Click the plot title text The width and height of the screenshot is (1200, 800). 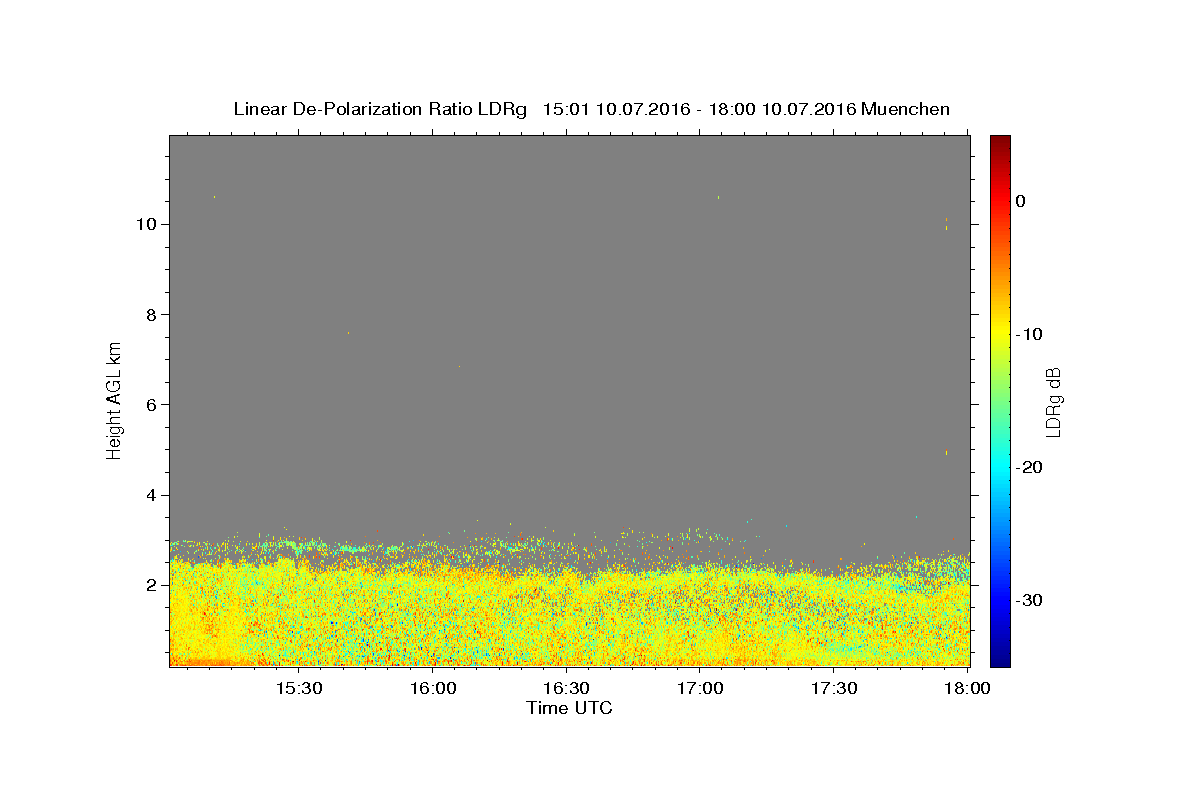(591, 109)
